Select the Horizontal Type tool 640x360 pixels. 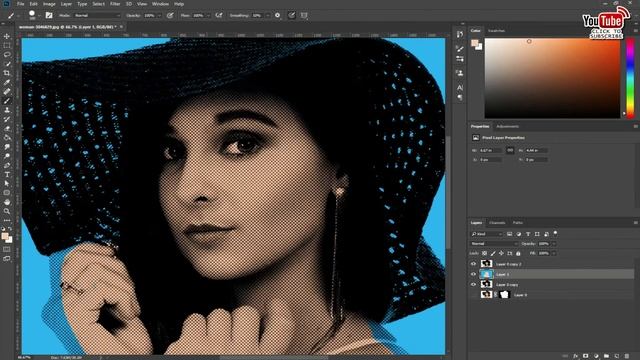tap(7, 175)
